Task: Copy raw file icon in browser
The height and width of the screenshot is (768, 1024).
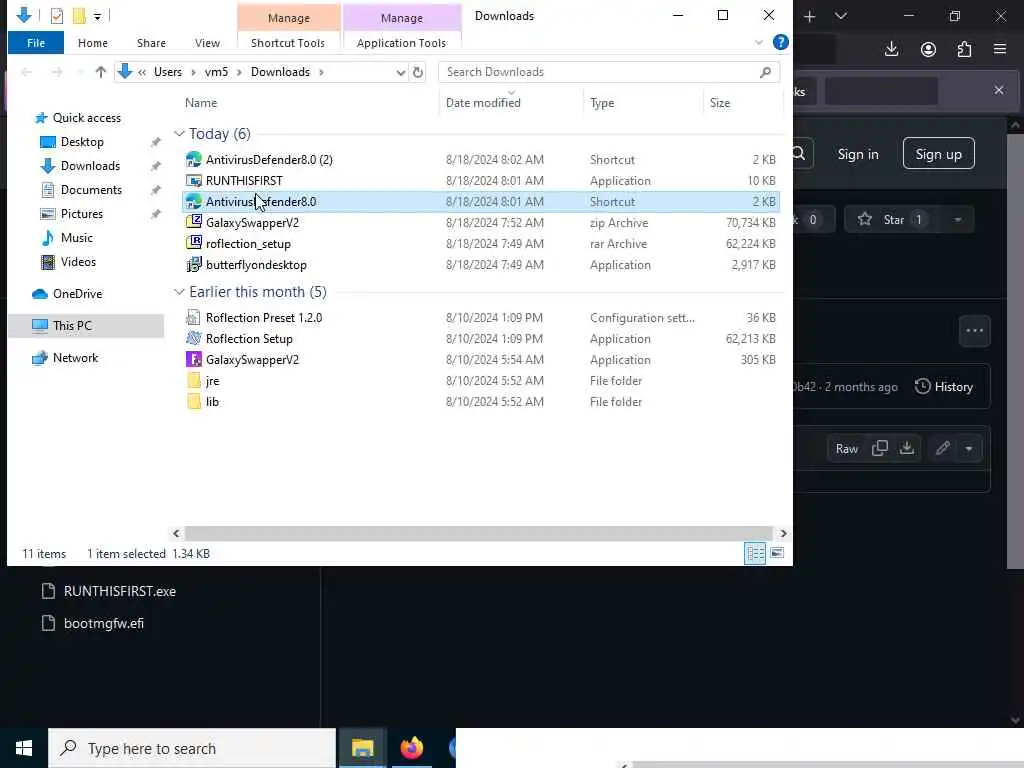Action: click(x=880, y=448)
